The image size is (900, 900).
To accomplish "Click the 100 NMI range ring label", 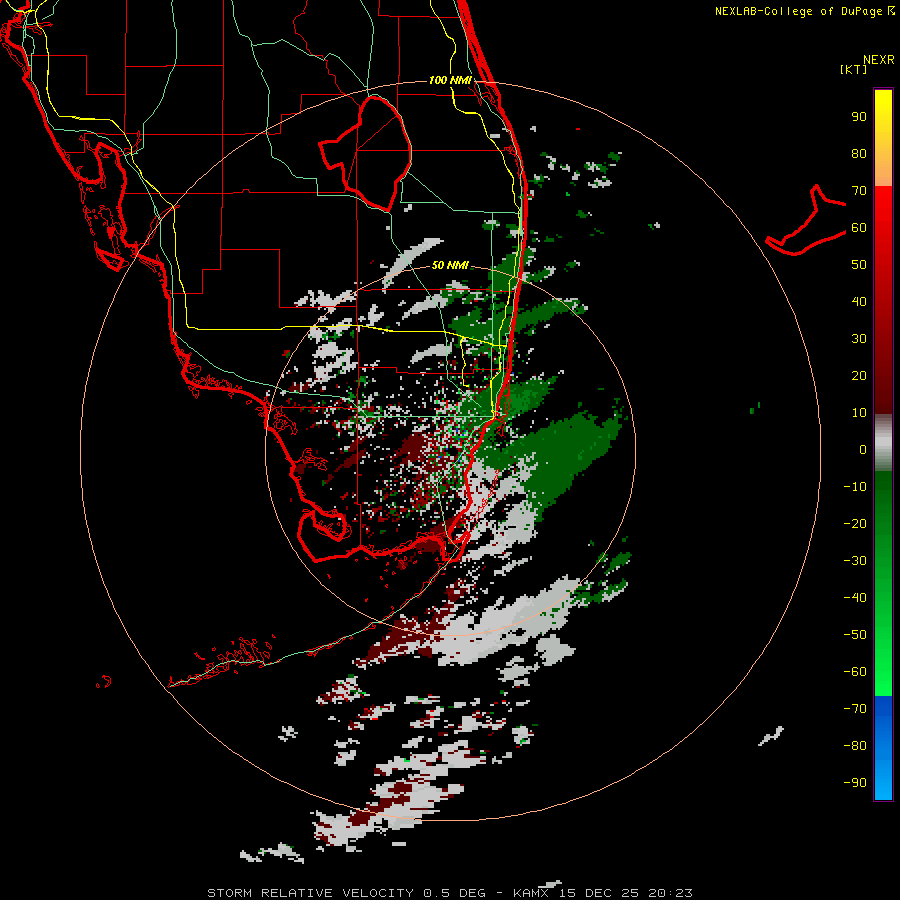I will pyautogui.click(x=450, y=80).
